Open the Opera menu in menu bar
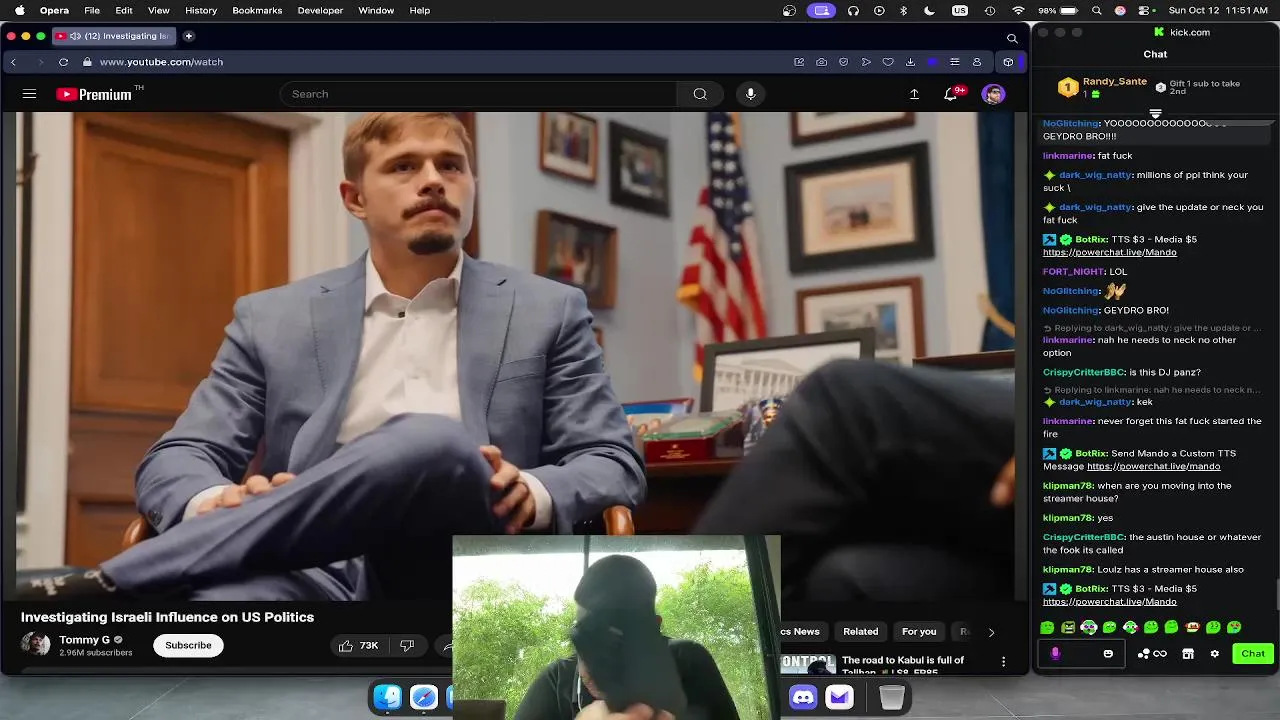This screenshot has width=1280, height=720. pyautogui.click(x=54, y=10)
